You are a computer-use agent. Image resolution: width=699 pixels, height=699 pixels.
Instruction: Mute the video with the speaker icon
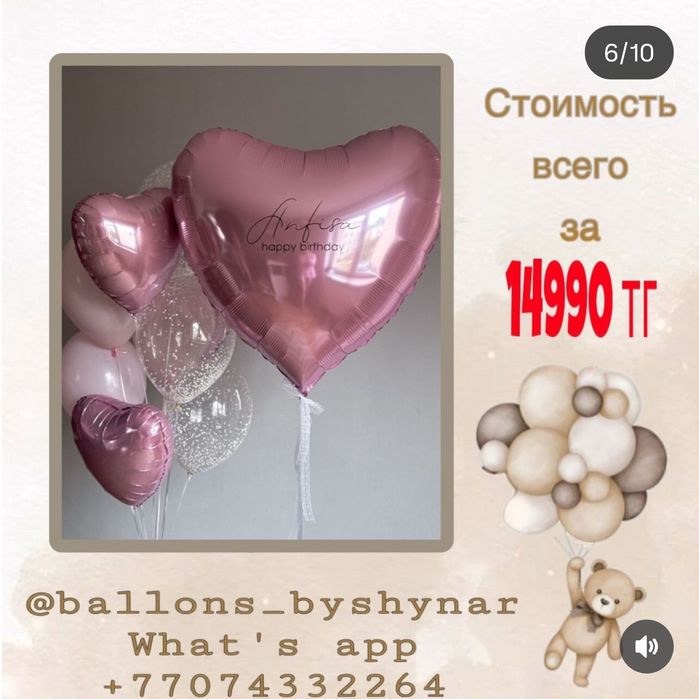(x=647, y=646)
